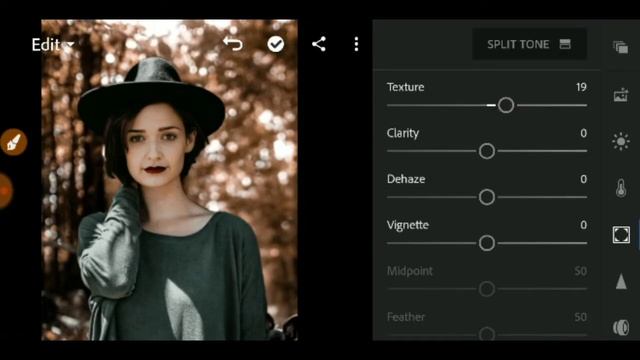The height and width of the screenshot is (360, 640).
Task: Undo the last edit
Action: click(233, 44)
